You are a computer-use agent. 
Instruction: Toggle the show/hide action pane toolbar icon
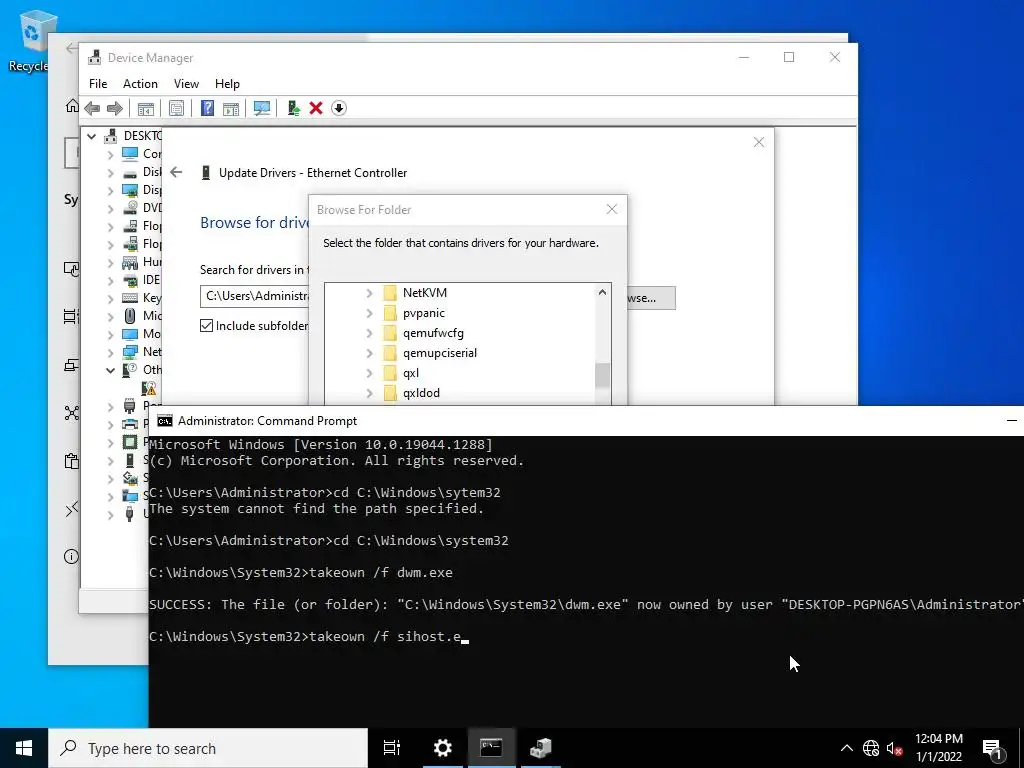coord(231,108)
